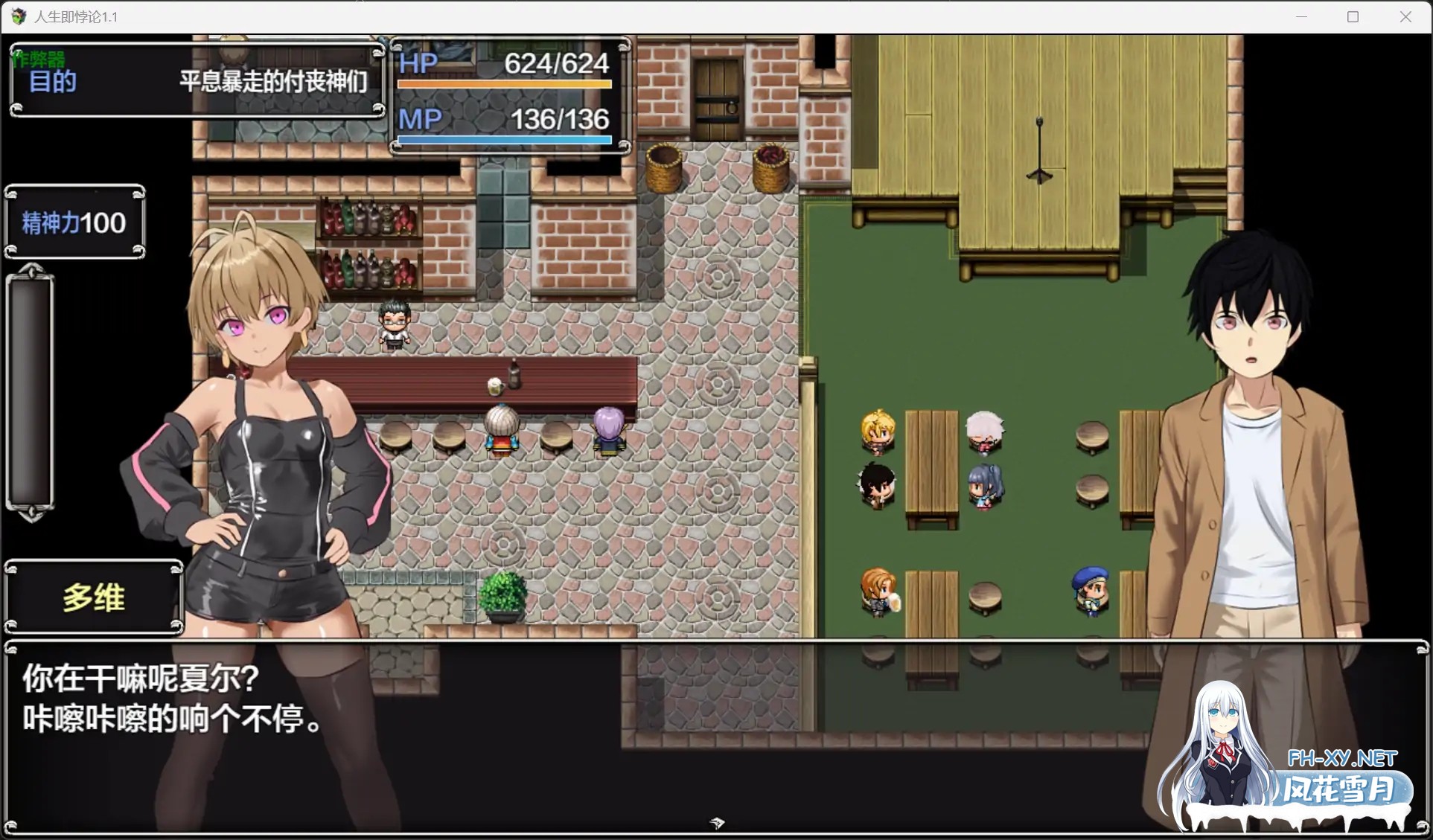
Task: Click the MP label in the status panel
Action: pyautogui.click(x=420, y=119)
